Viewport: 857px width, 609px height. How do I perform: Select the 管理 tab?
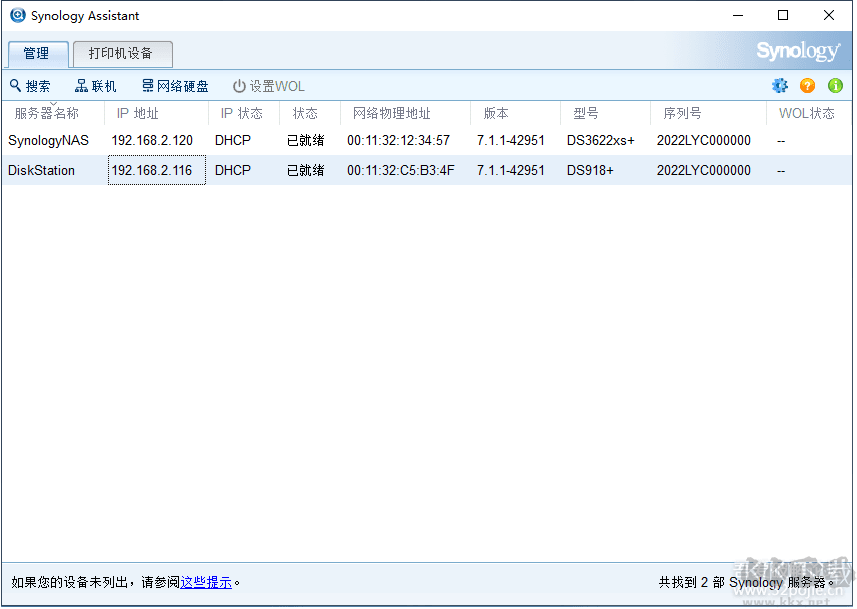[x=37, y=54]
